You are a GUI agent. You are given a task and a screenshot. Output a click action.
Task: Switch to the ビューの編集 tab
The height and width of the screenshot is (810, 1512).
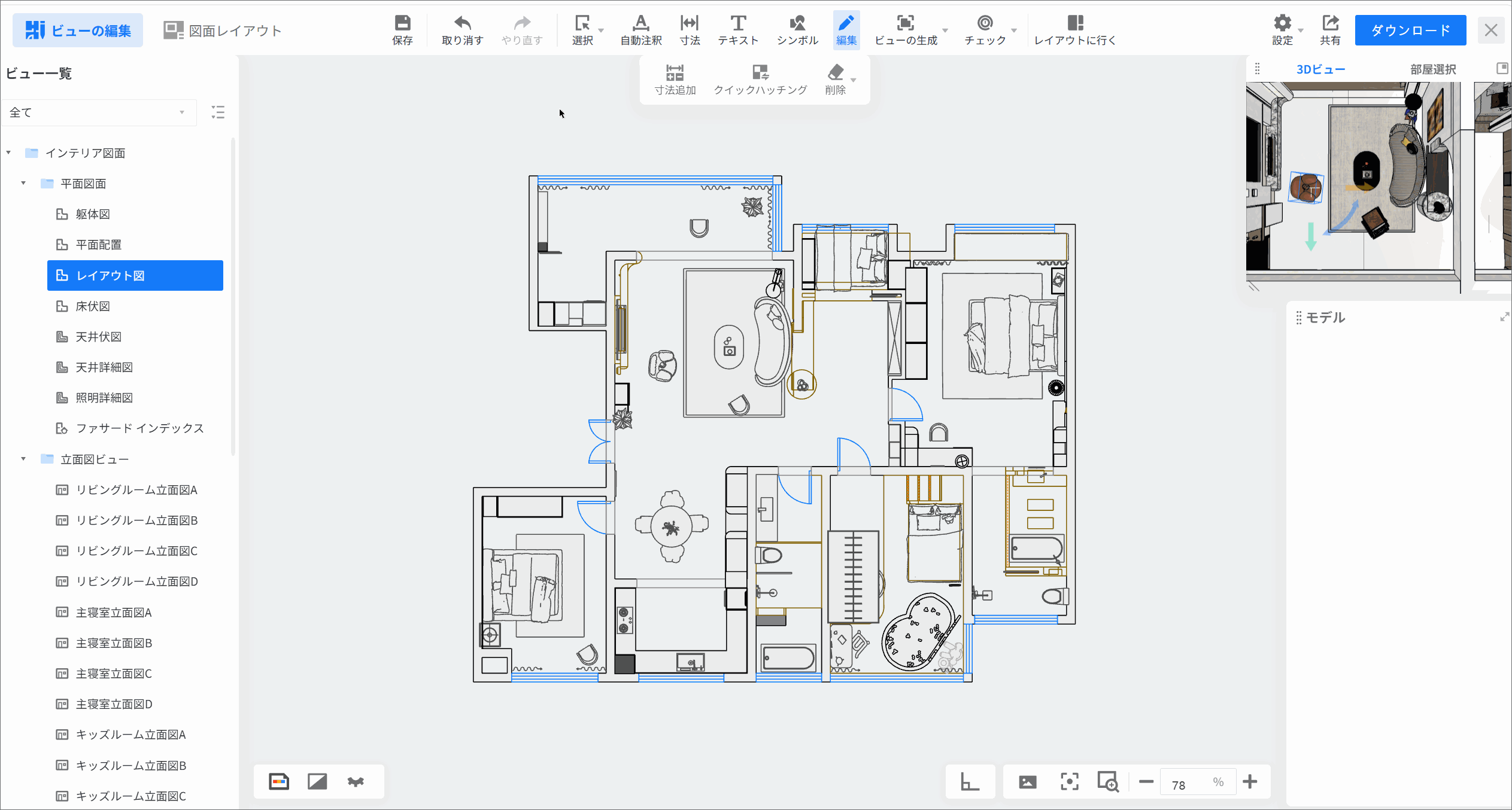78,30
